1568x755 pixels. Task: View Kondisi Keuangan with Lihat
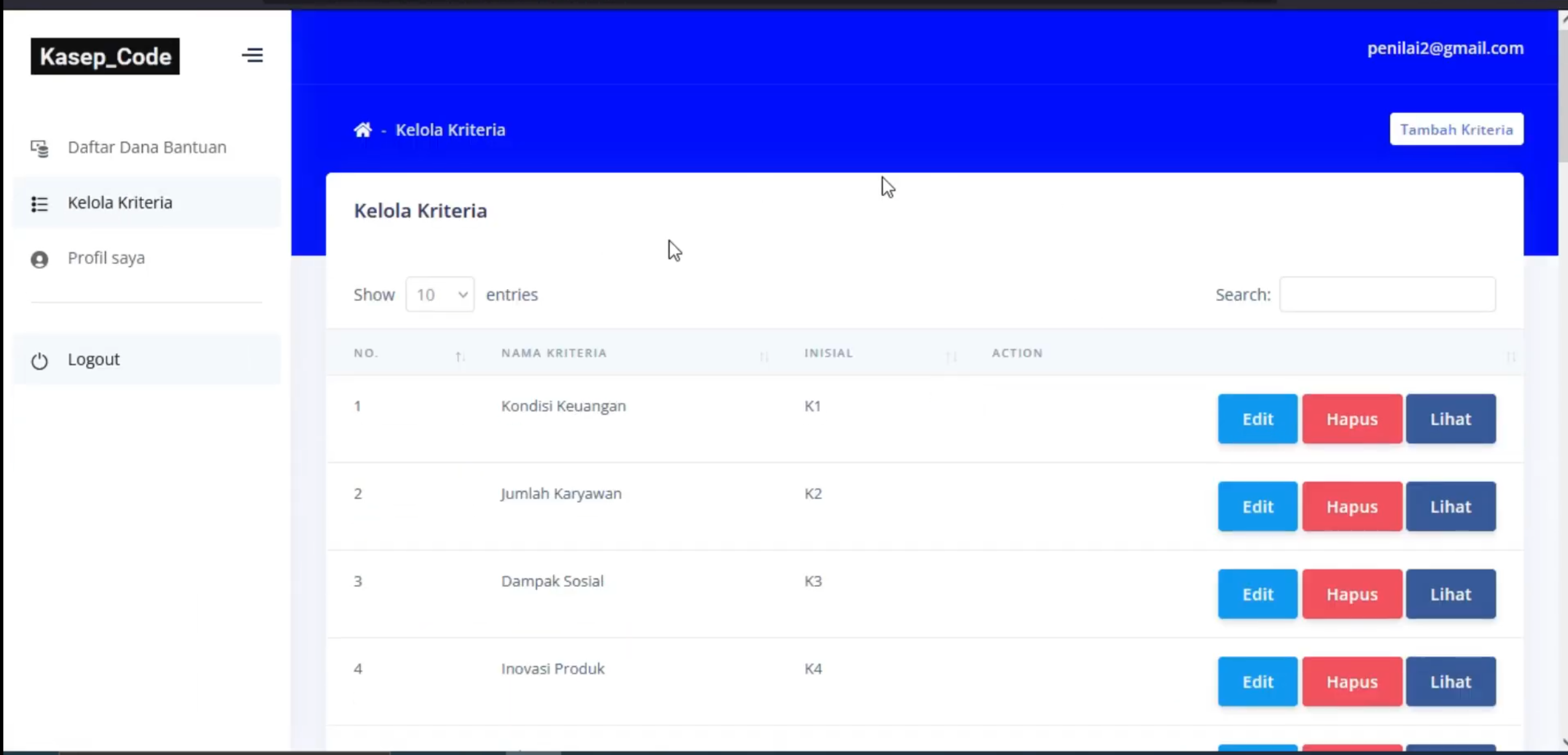coord(1451,419)
